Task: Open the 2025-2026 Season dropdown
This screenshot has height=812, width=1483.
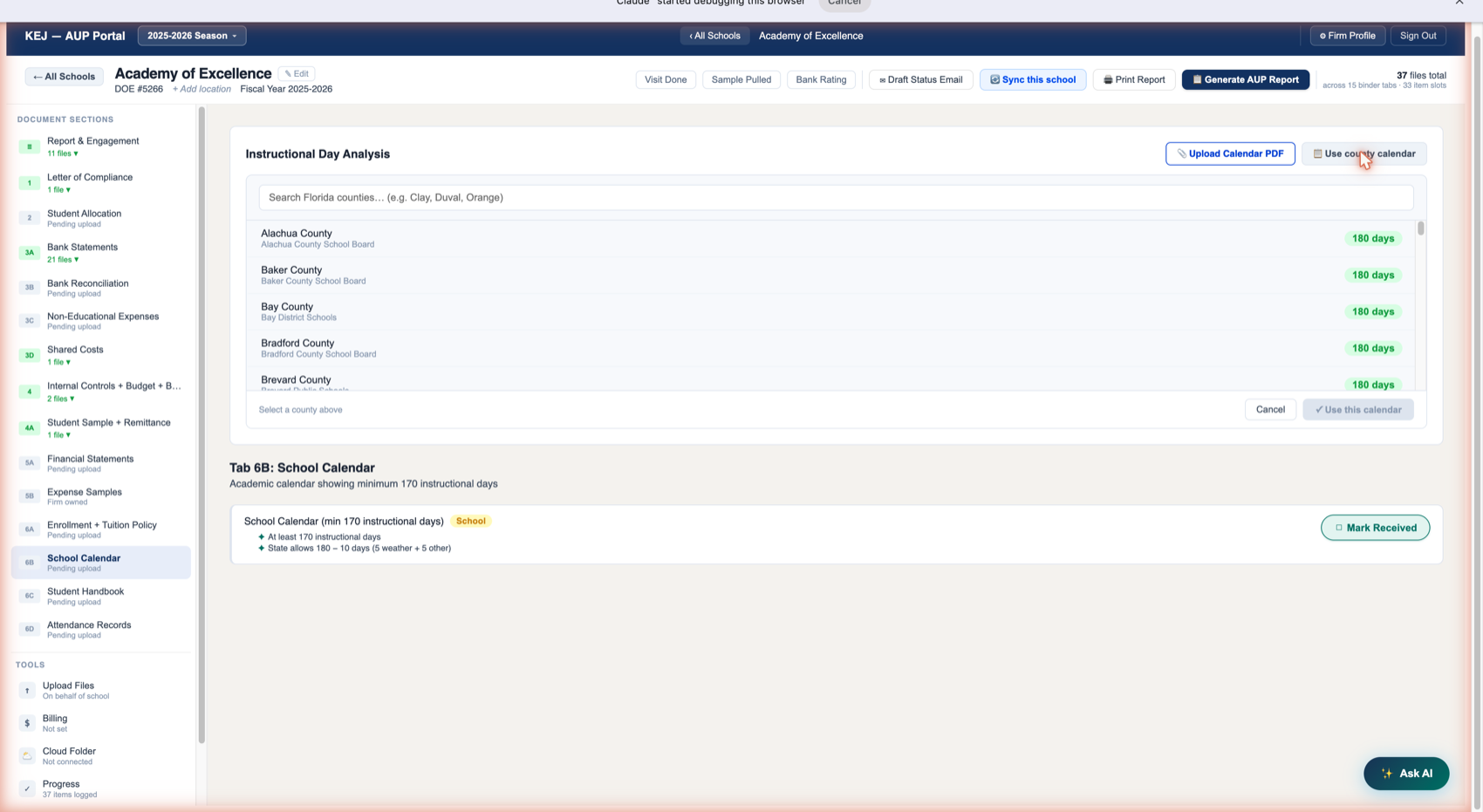Action: (192, 36)
